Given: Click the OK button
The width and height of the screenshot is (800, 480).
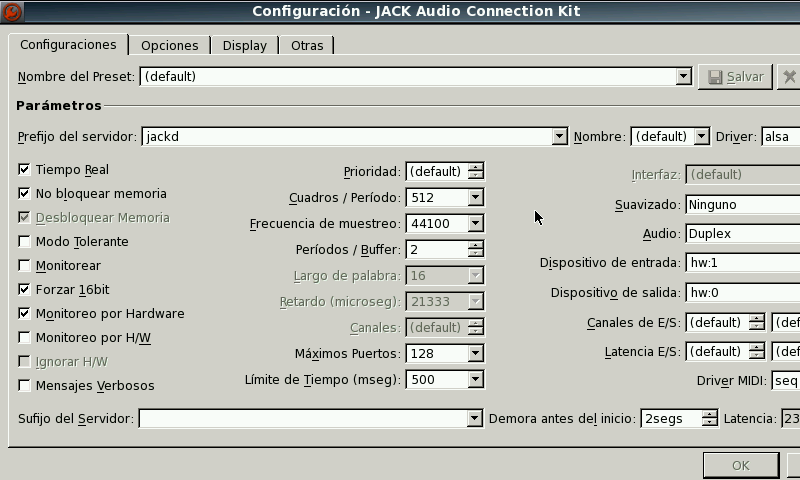Looking at the screenshot, I should [741, 465].
